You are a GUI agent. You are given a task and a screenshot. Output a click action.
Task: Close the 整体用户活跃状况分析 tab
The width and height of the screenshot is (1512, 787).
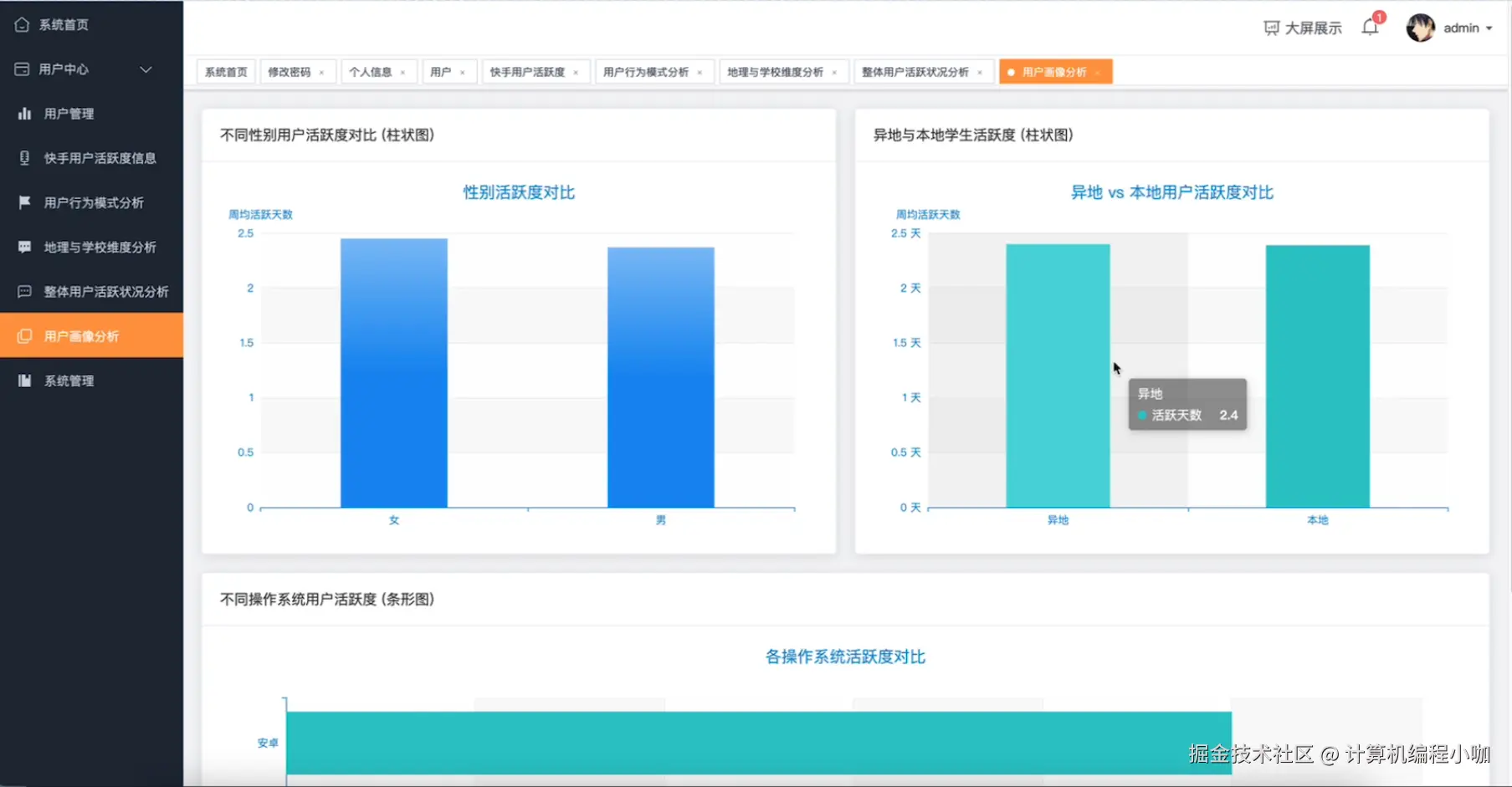click(980, 73)
